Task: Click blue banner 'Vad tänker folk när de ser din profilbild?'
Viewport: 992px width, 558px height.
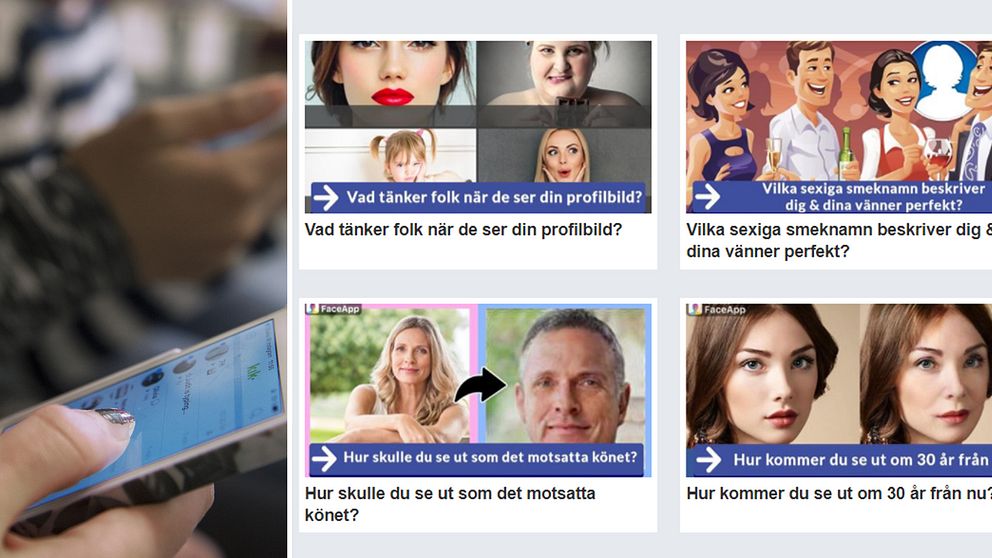Action: click(478, 197)
